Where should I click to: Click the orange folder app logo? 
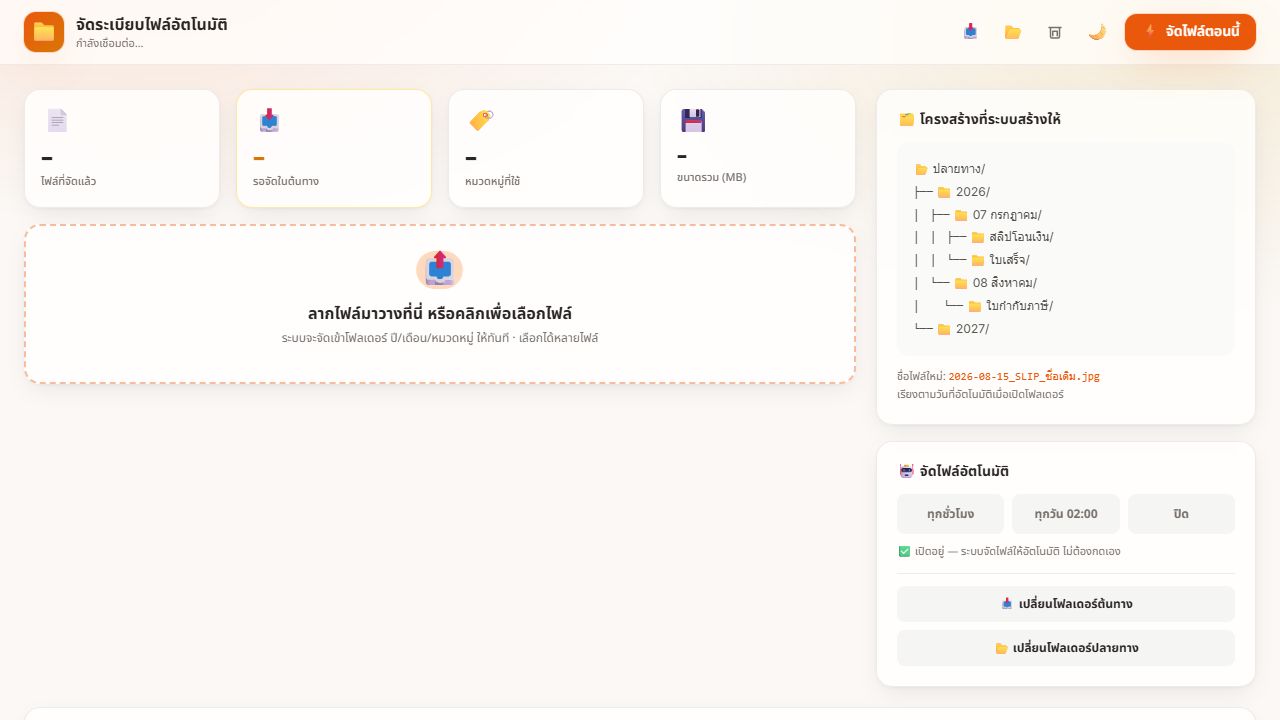coord(44,32)
